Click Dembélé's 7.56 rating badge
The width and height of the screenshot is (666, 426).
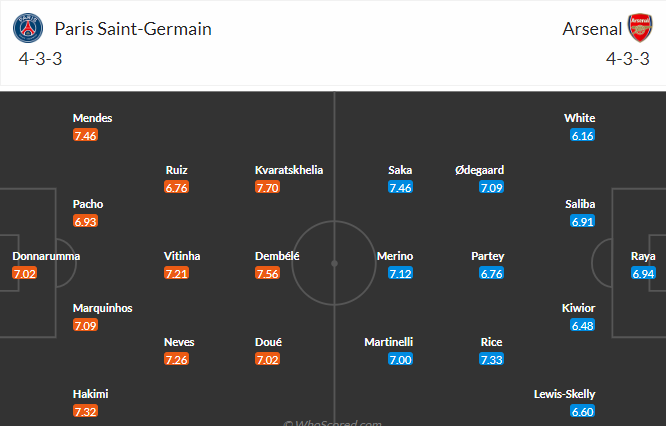click(267, 273)
